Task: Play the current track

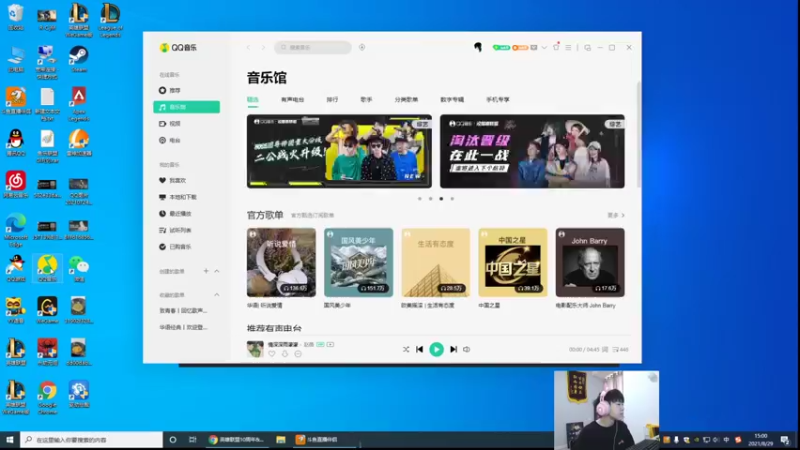Action: pyautogui.click(x=436, y=349)
